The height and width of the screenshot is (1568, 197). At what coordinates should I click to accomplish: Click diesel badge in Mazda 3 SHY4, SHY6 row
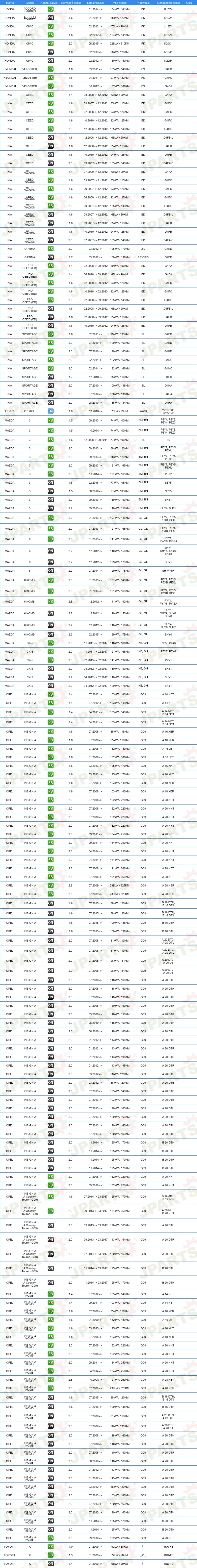click(x=51, y=508)
